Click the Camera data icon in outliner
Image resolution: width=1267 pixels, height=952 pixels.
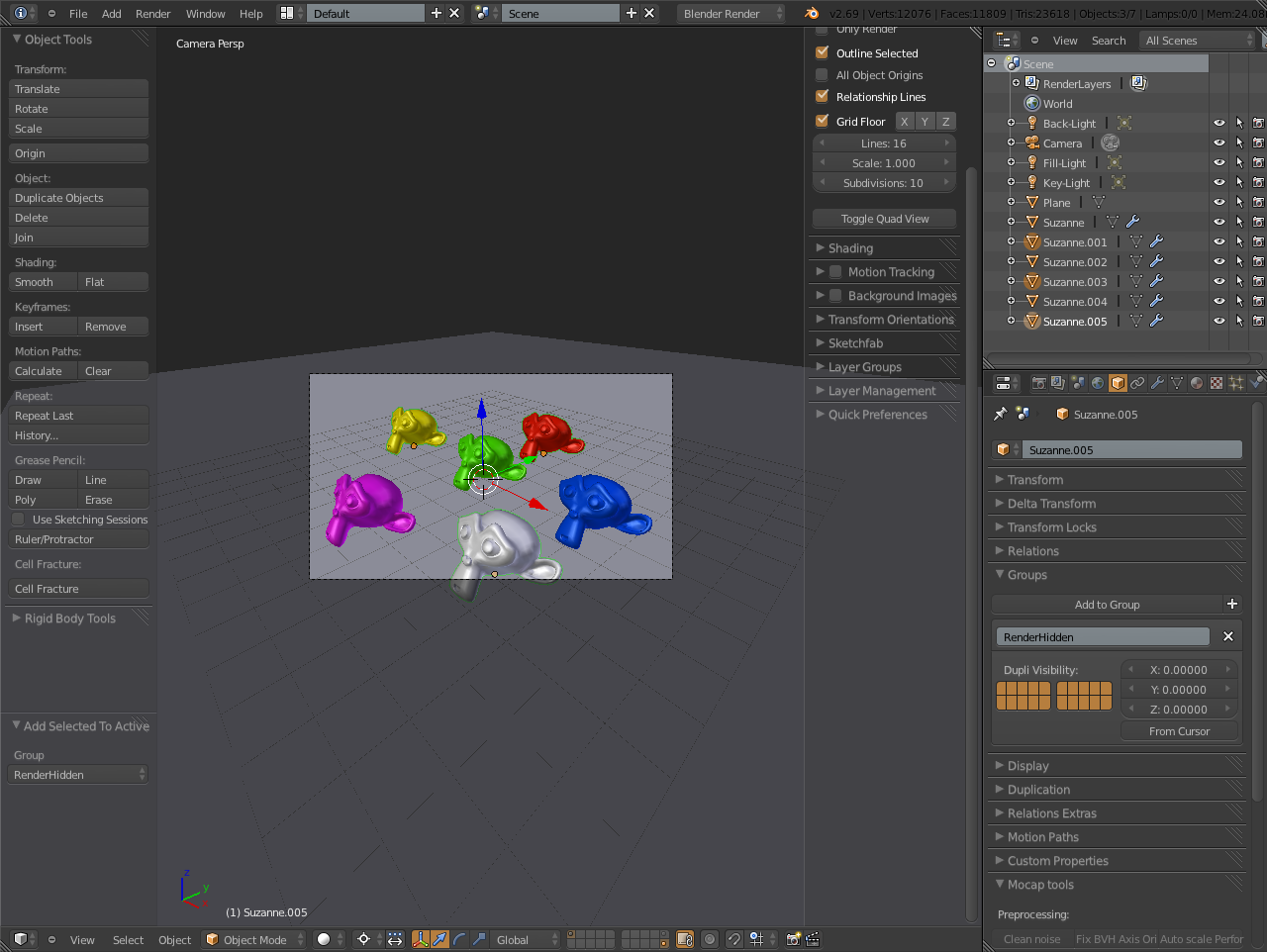click(1111, 143)
